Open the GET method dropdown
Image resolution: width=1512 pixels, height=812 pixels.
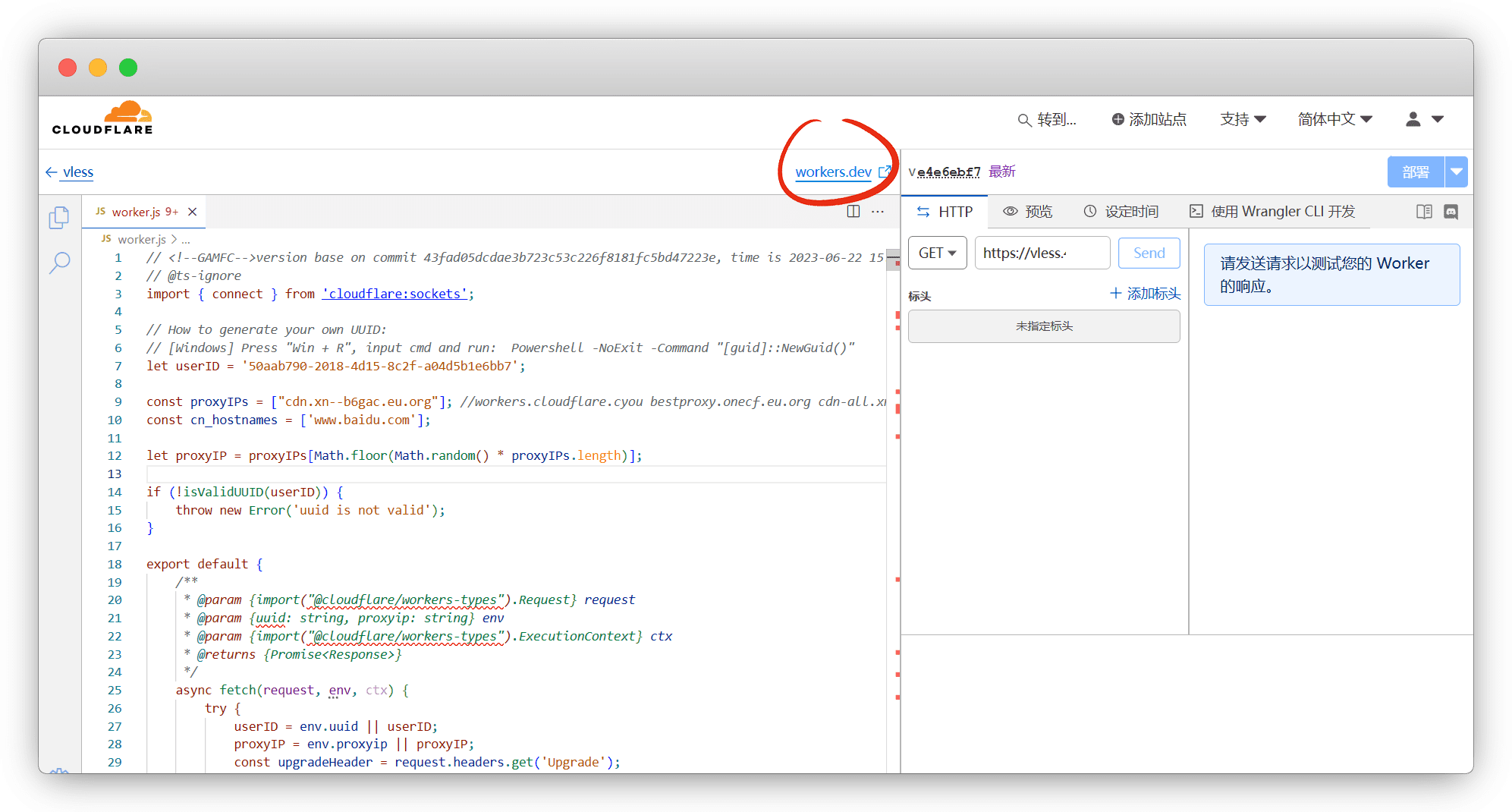click(937, 253)
